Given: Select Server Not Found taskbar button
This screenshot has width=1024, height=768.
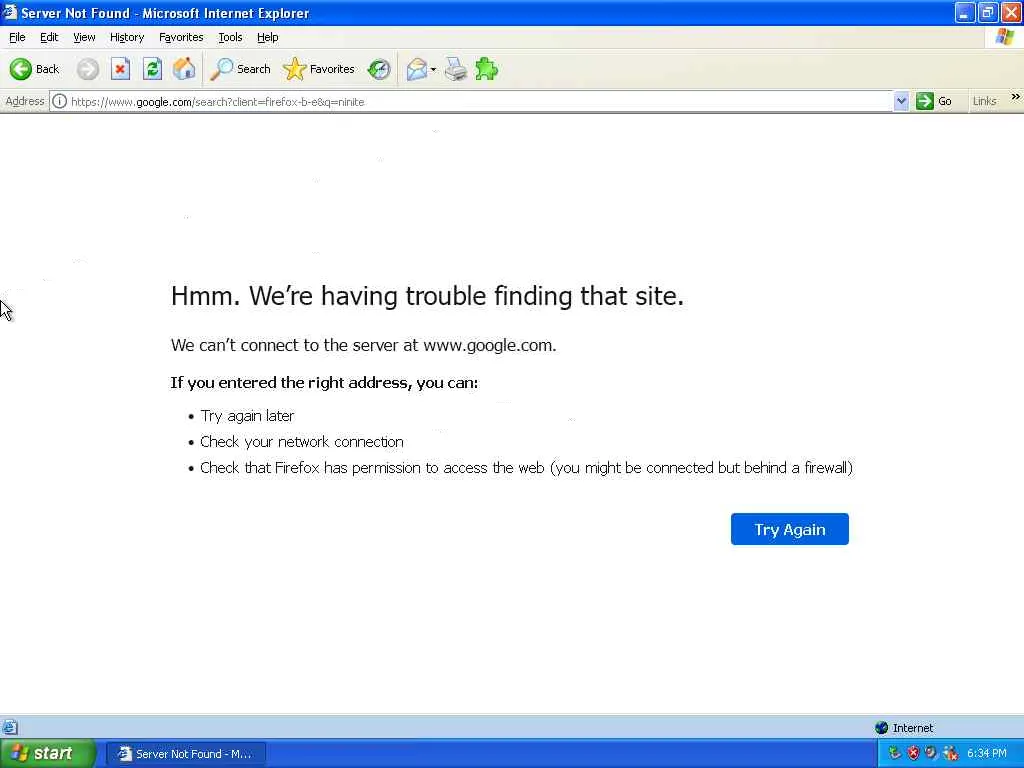Looking at the screenshot, I should (186, 754).
